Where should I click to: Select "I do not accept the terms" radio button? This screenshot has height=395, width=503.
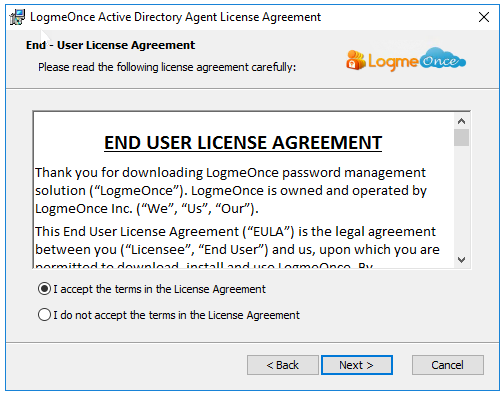coord(44,315)
